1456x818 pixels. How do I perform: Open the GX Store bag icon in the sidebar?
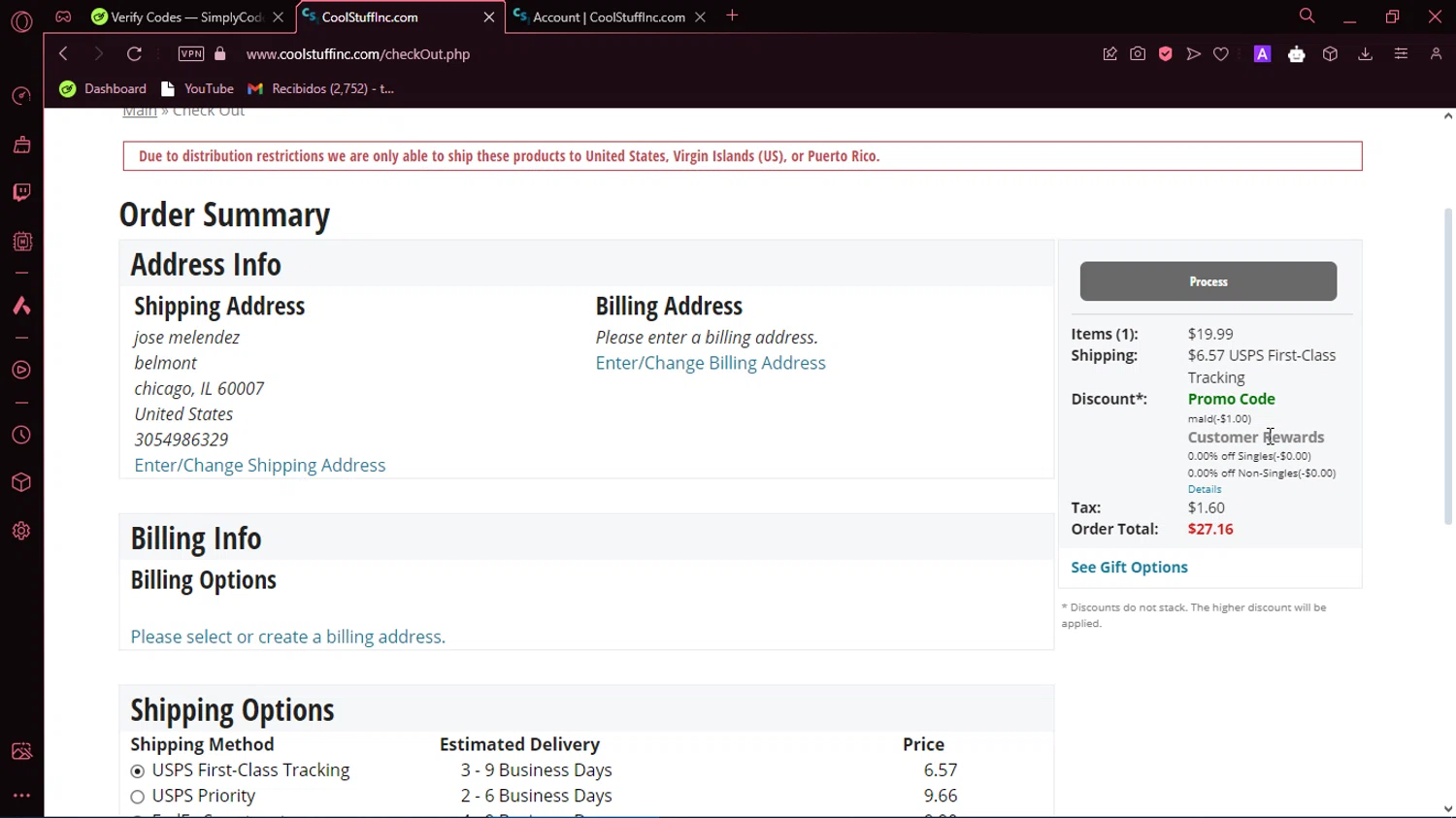point(21,145)
